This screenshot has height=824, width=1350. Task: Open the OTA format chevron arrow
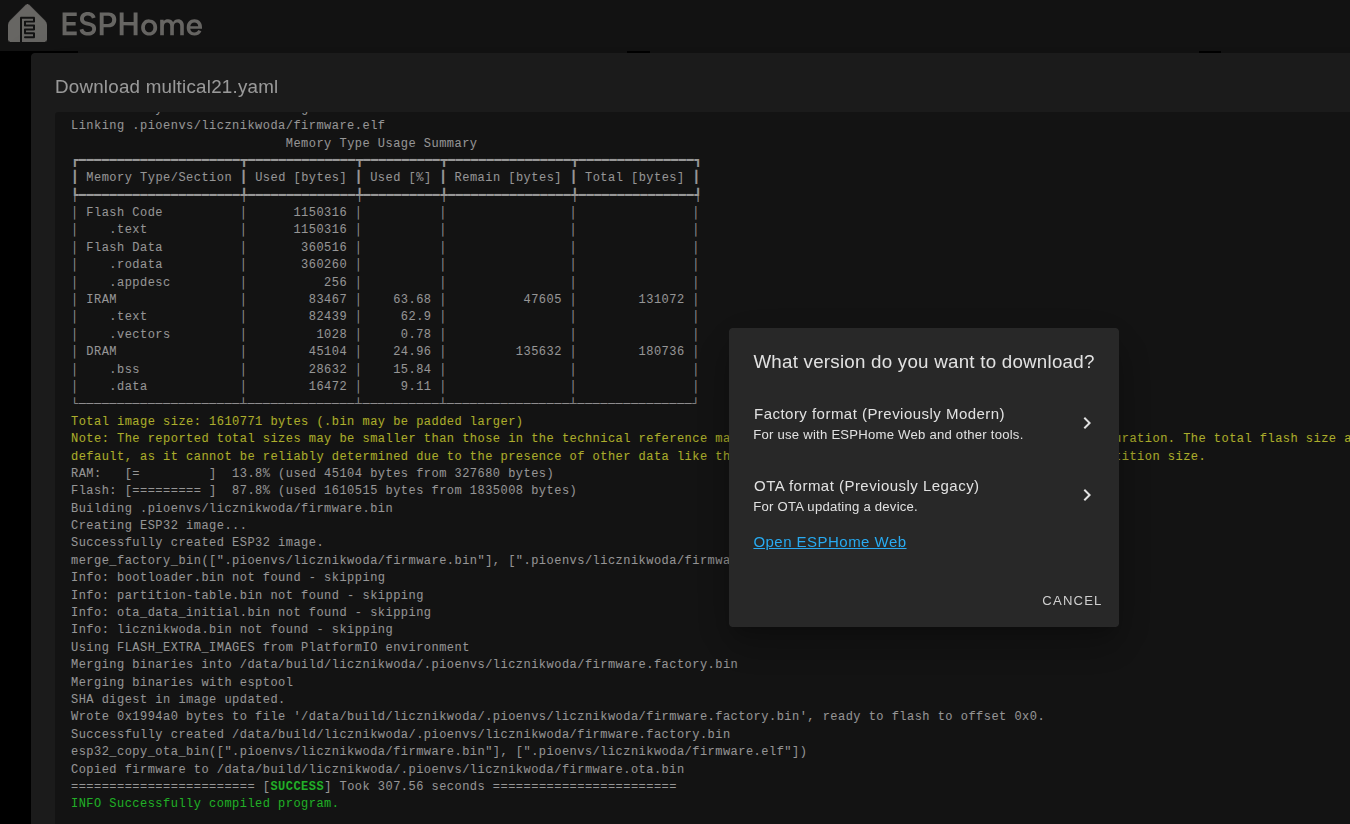click(x=1087, y=495)
